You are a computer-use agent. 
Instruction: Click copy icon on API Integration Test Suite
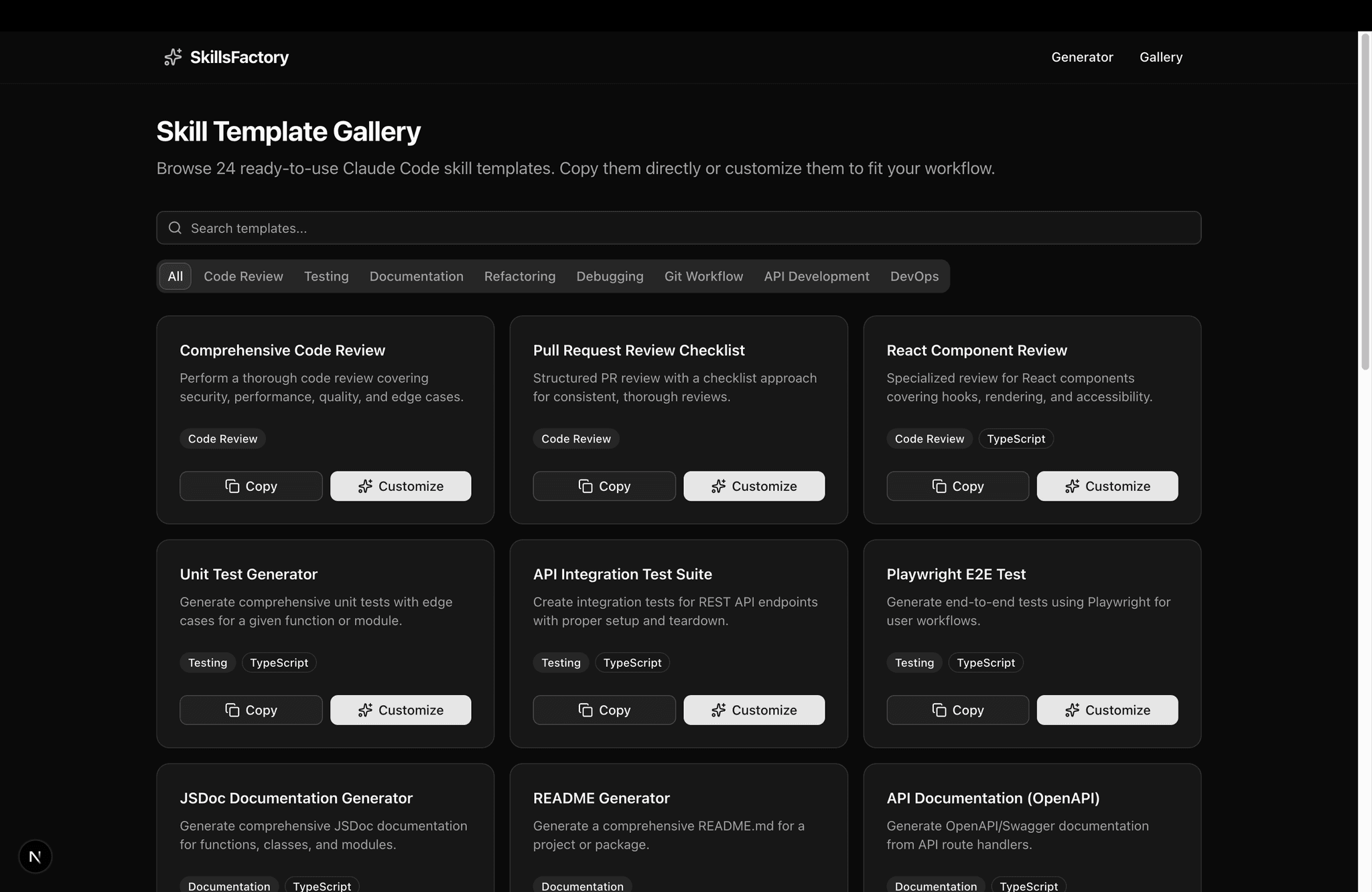tap(585, 710)
